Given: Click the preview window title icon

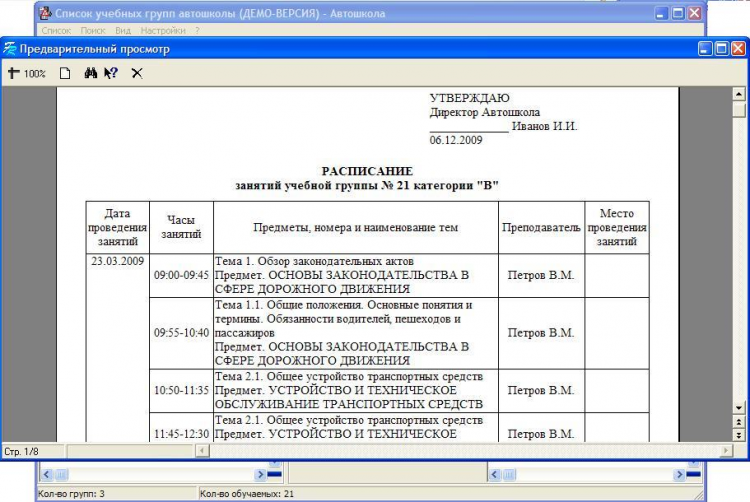Looking at the screenshot, I should click(9, 49).
